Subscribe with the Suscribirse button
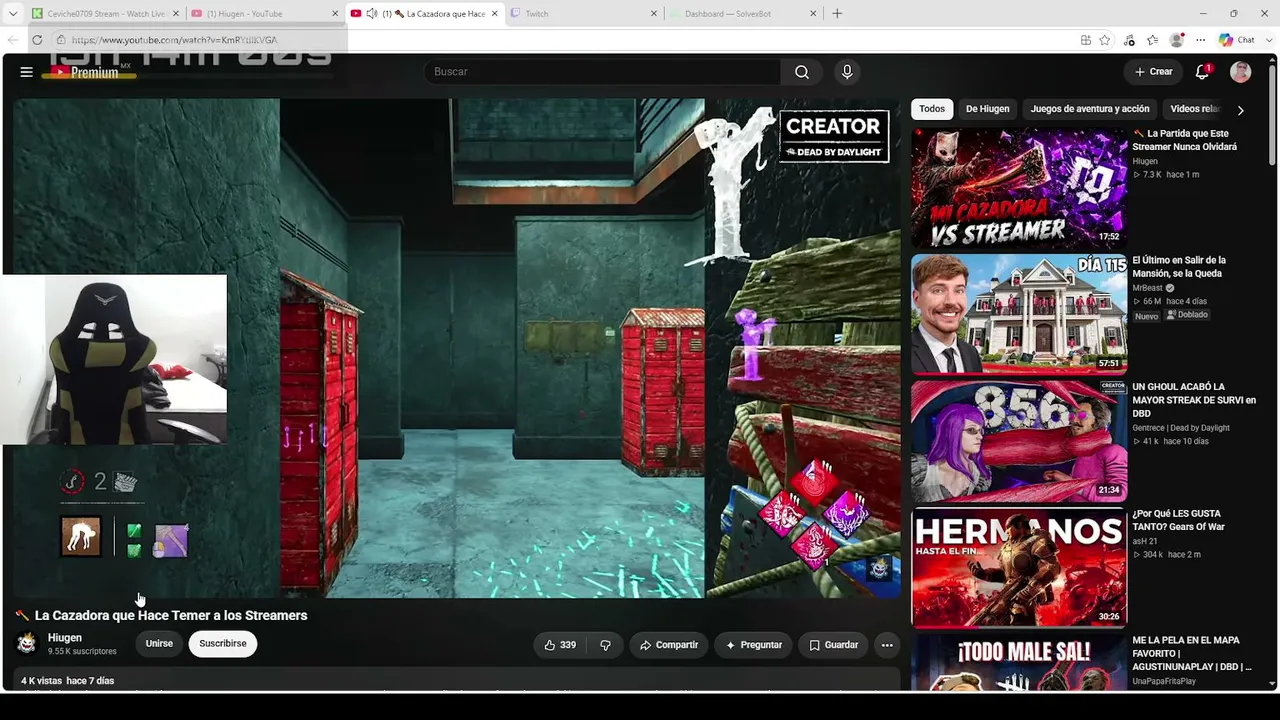 223,644
